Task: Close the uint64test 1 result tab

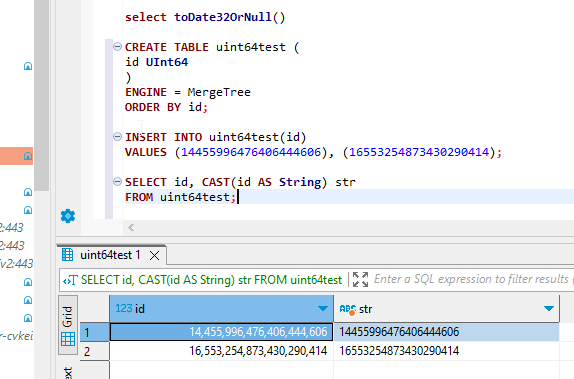Action: click(x=154, y=255)
